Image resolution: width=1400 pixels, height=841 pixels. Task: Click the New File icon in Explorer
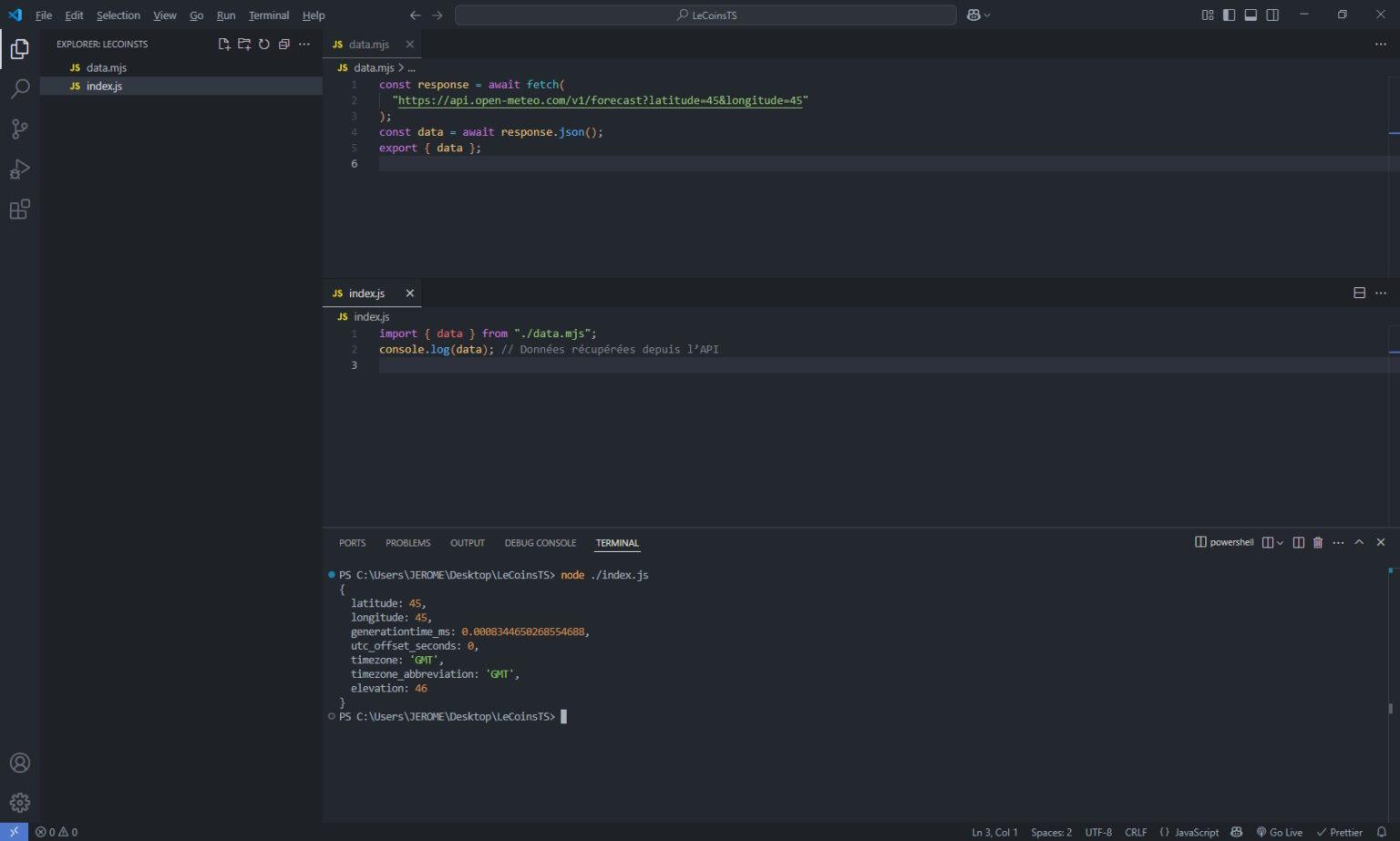pos(224,44)
